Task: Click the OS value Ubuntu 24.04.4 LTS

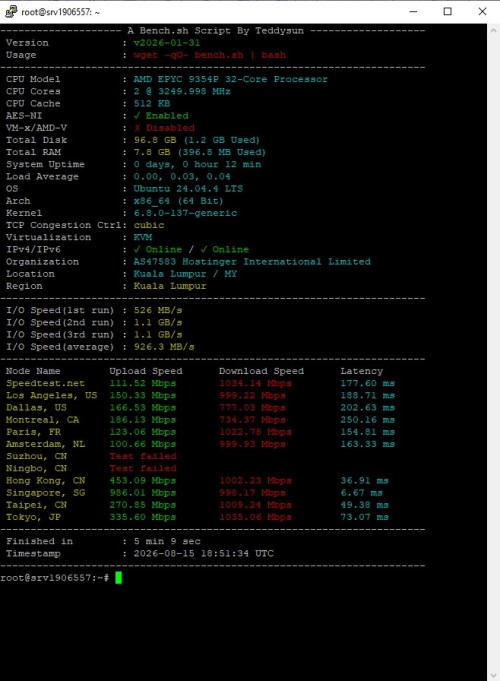Action: 188,188
